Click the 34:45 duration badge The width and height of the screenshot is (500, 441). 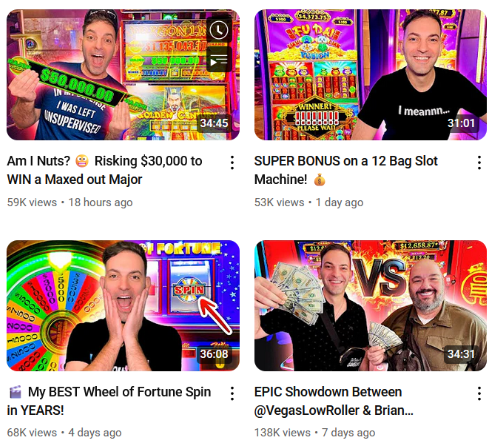click(x=214, y=123)
